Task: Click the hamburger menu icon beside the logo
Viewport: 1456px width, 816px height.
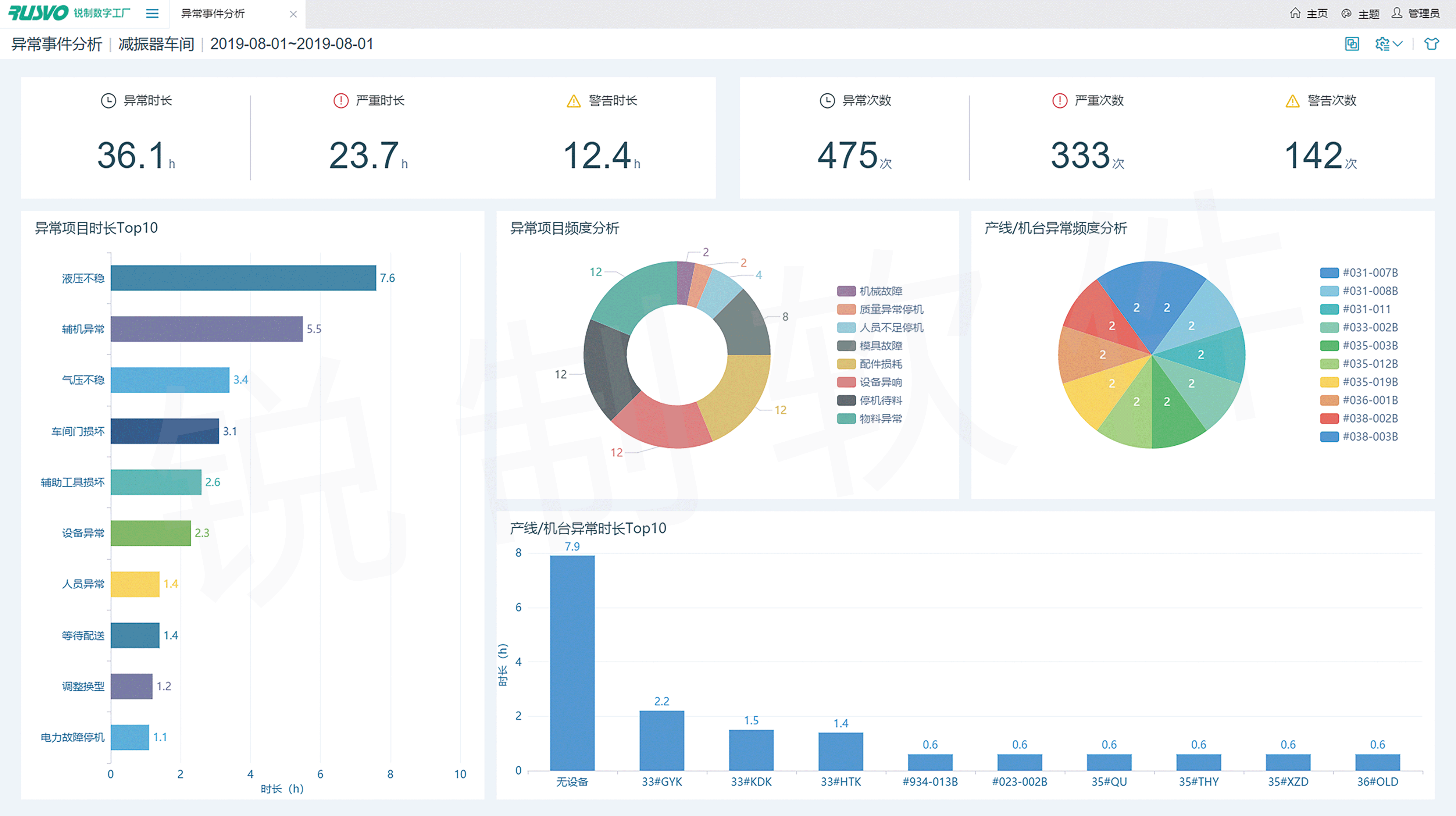Action: coord(152,14)
